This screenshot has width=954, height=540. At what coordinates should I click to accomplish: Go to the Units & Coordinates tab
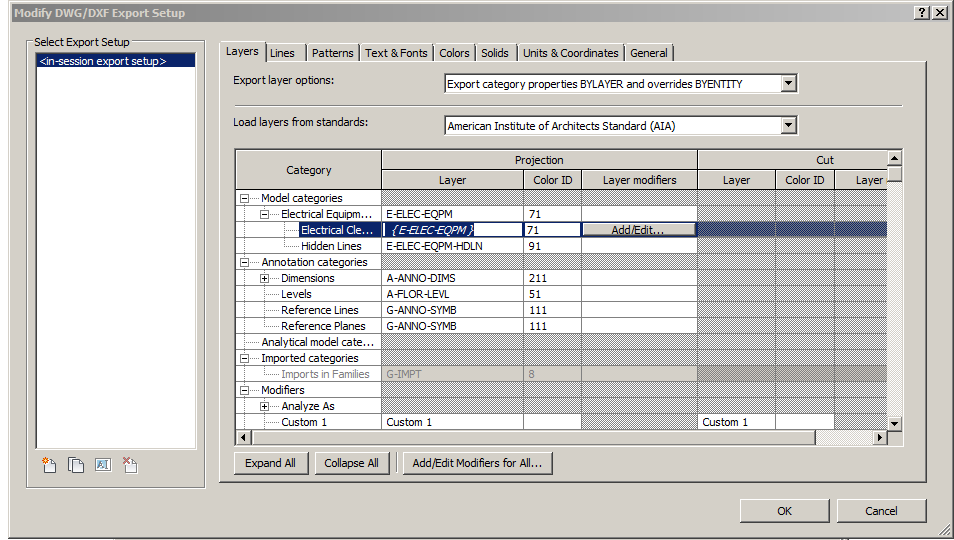tap(570, 53)
